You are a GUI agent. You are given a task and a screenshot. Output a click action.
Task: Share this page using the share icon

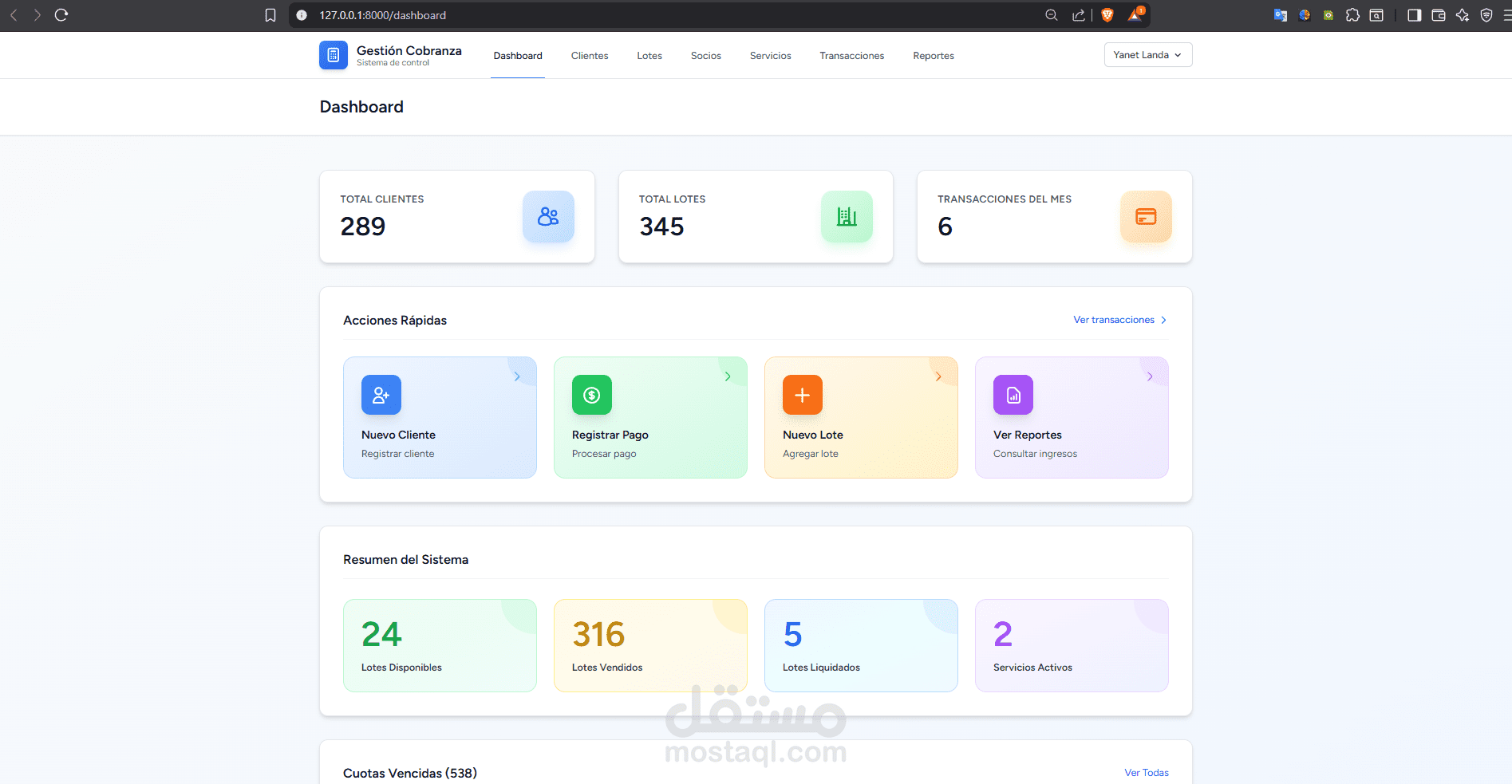(1079, 15)
